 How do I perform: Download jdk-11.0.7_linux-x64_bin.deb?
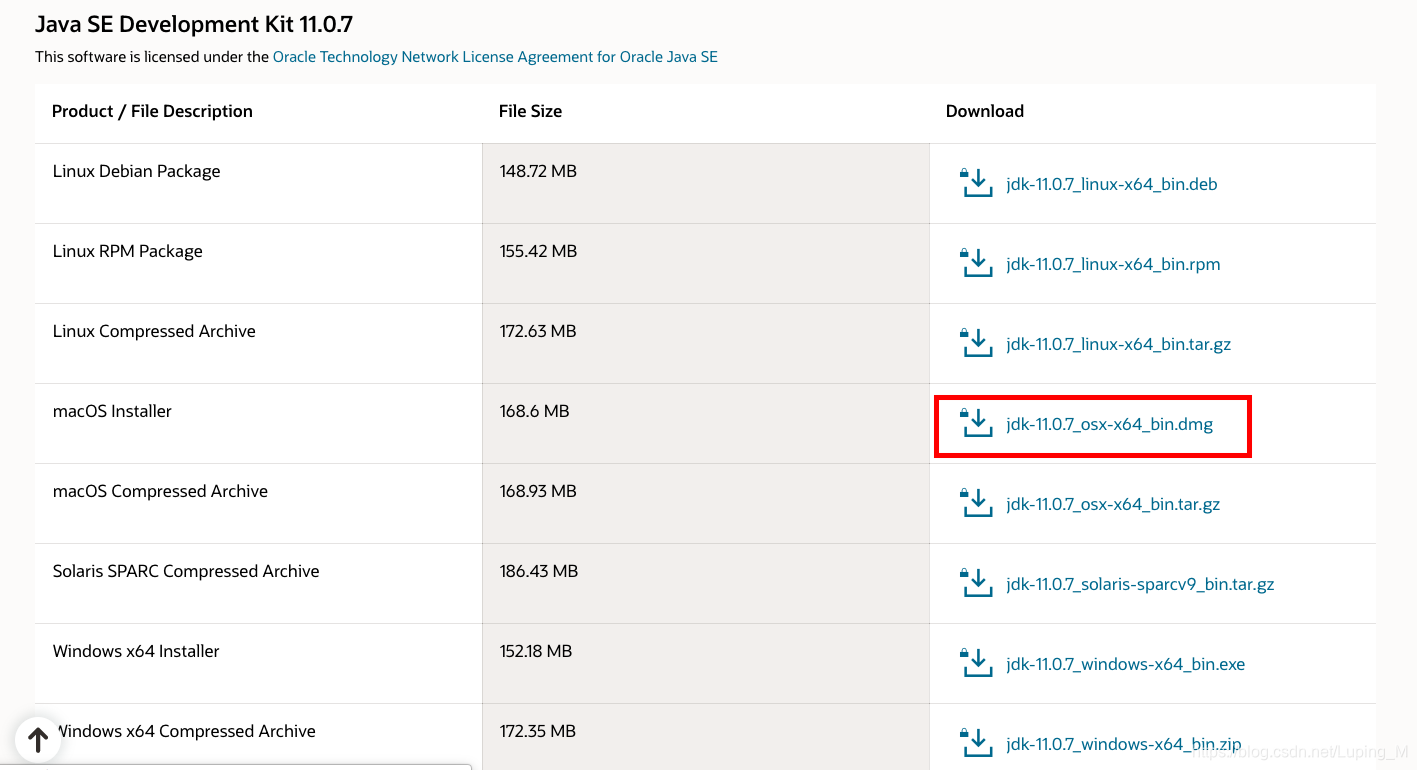point(1112,184)
